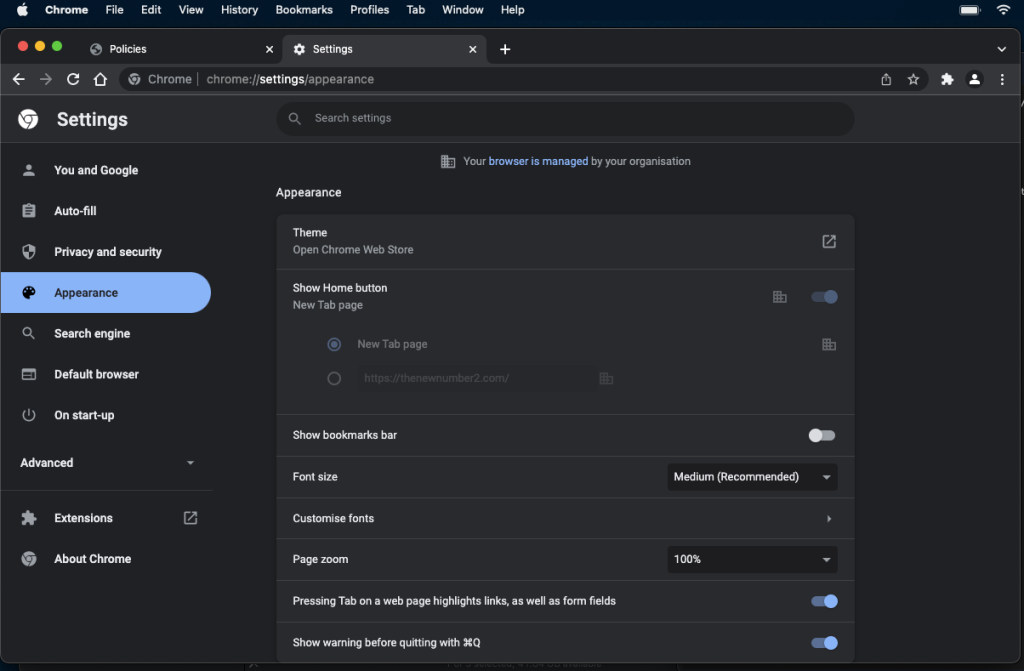Open Customise fonts arrow
This screenshot has width=1024, height=671.
click(x=829, y=519)
